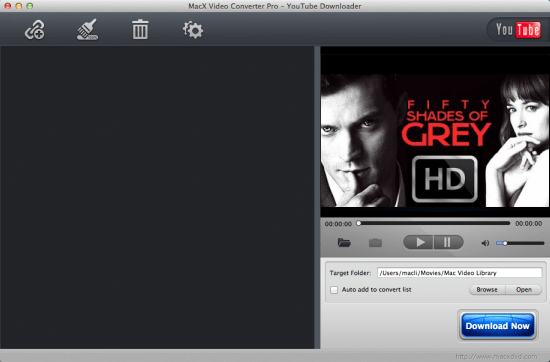Screen dimensions: 550x362
Task: Click the add URL link icon
Action: [34, 30]
